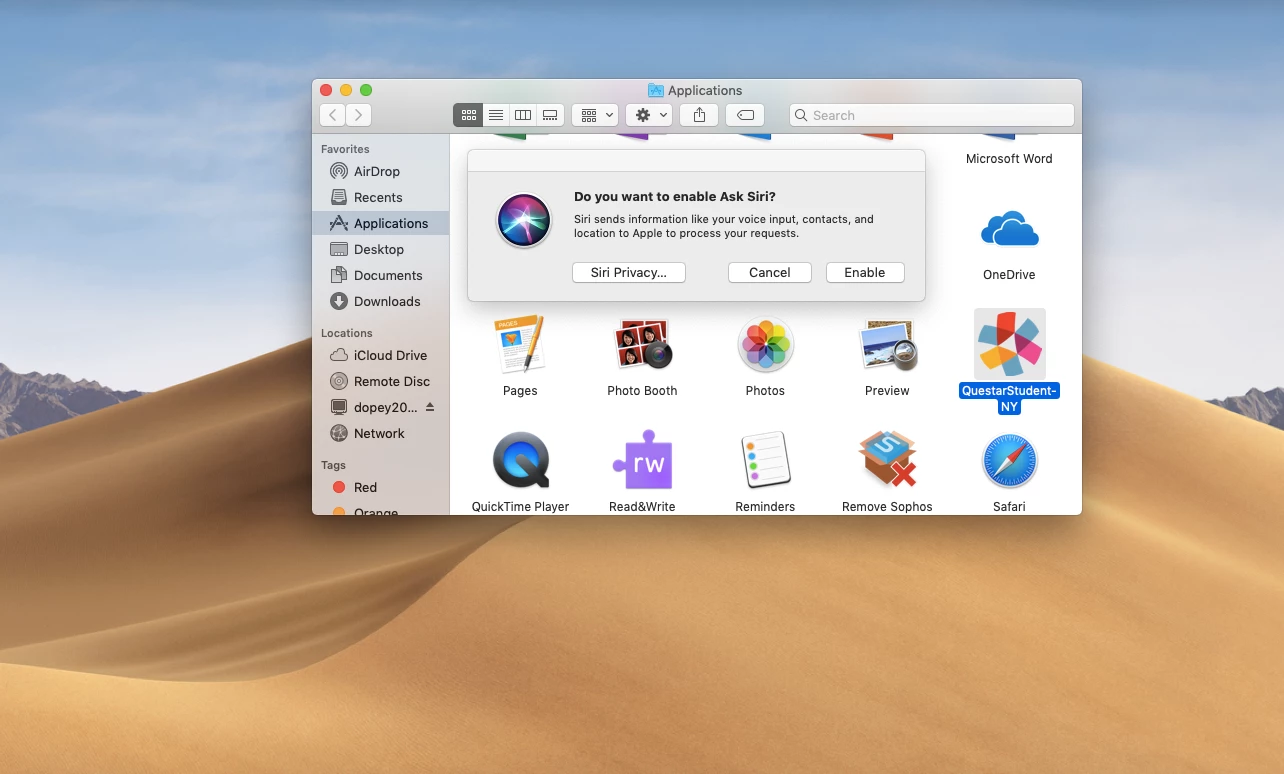Click the Siri Privacy… button

pos(629,272)
